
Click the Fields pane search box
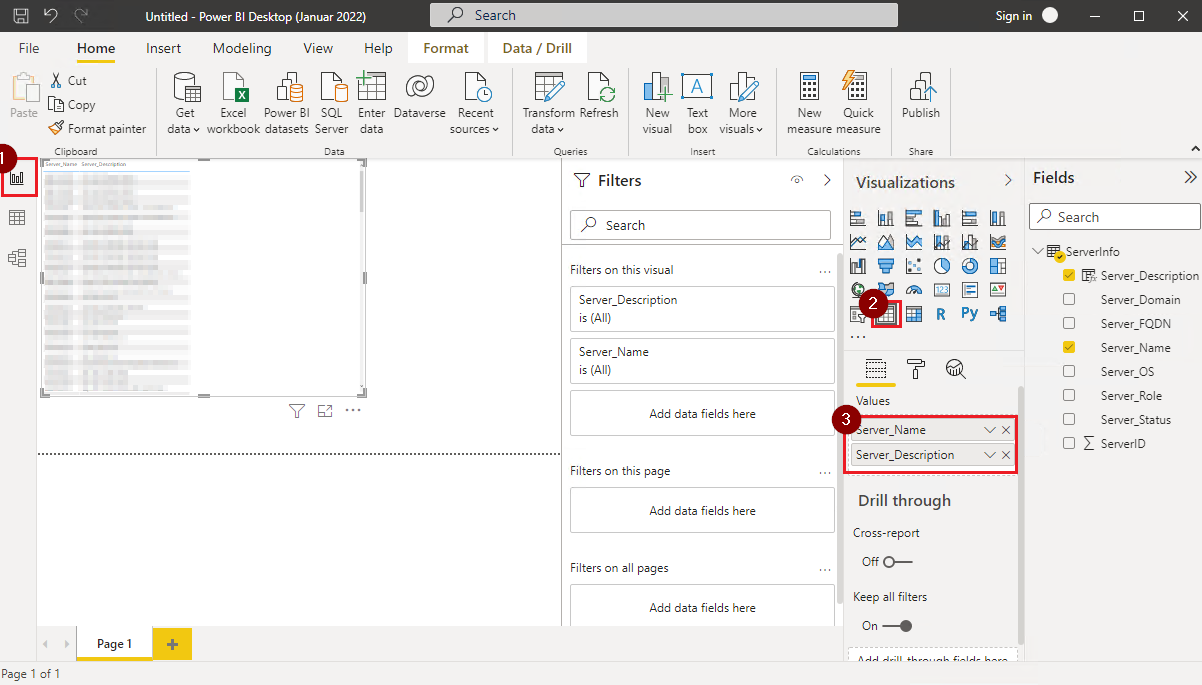1115,217
